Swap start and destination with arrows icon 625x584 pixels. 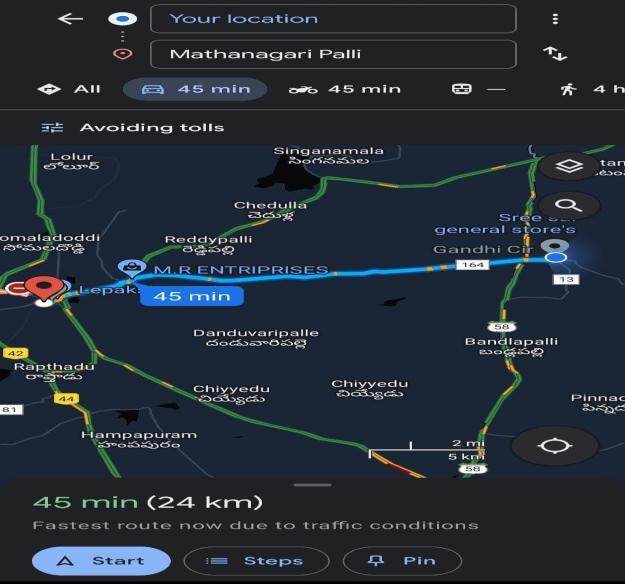[x=555, y=53]
